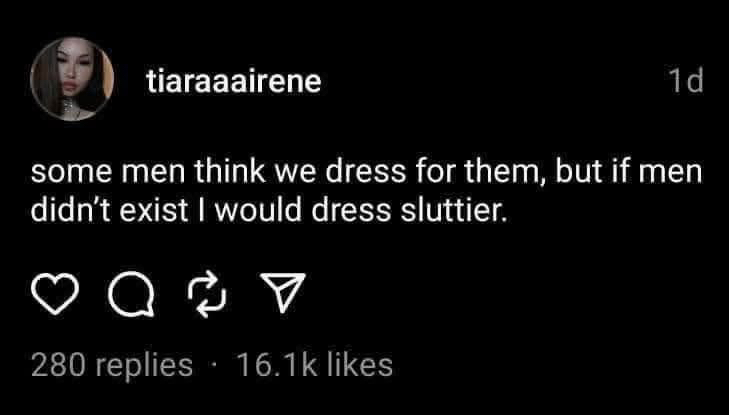This screenshot has height=415, width=729.
Task: Click the 1d timestamp
Action: [686, 82]
